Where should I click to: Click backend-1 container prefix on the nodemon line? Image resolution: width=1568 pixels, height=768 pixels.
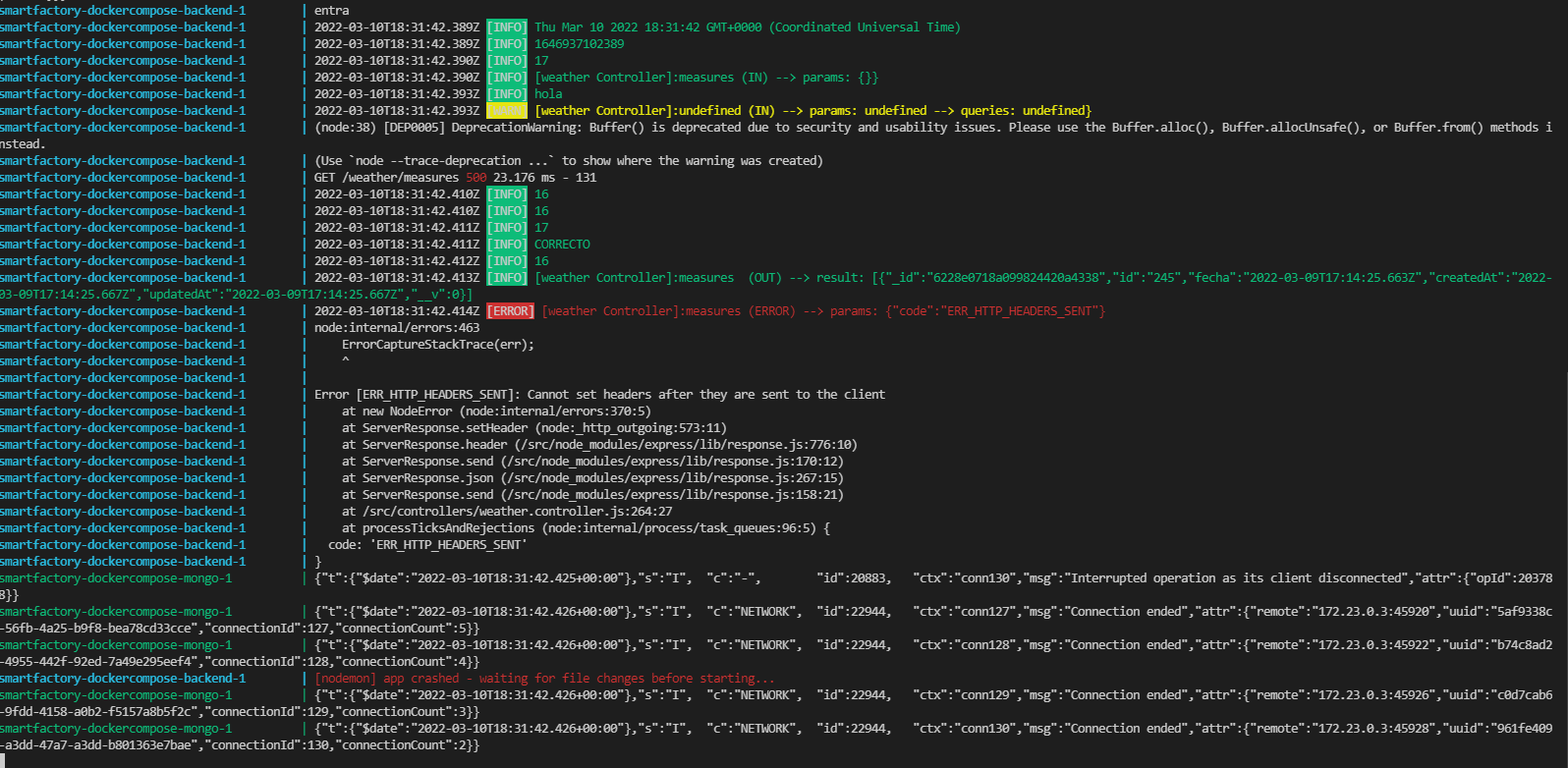[123, 679]
